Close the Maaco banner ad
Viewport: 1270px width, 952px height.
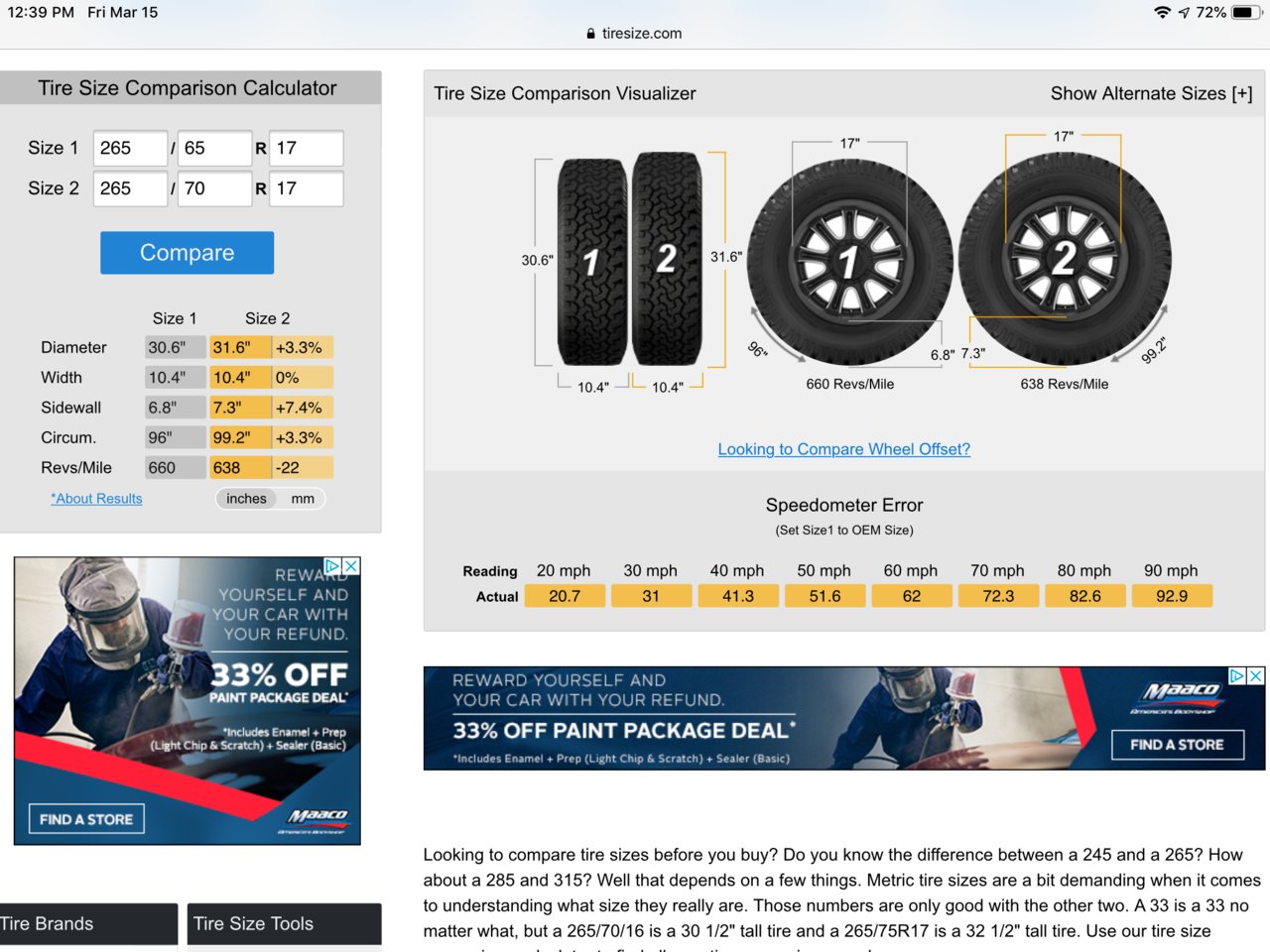point(1255,675)
